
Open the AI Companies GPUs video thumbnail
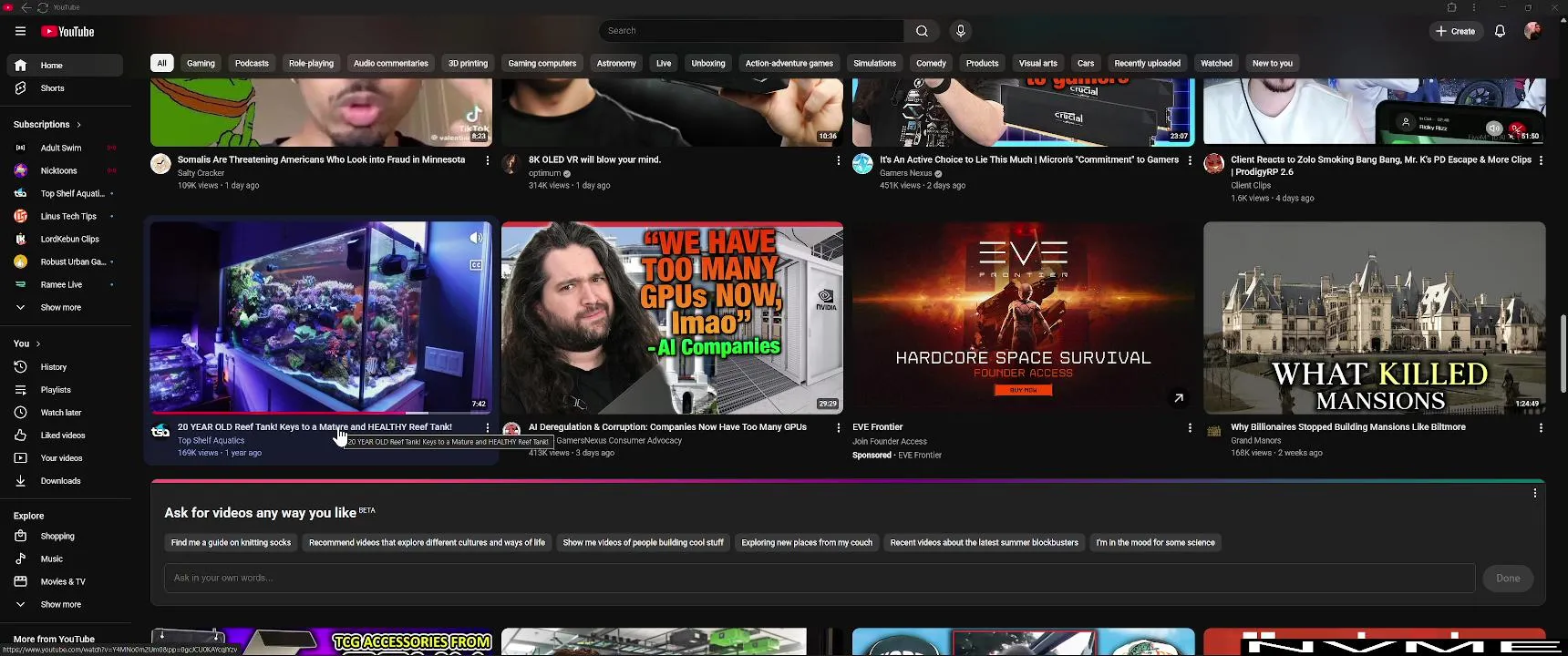click(672, 318)
